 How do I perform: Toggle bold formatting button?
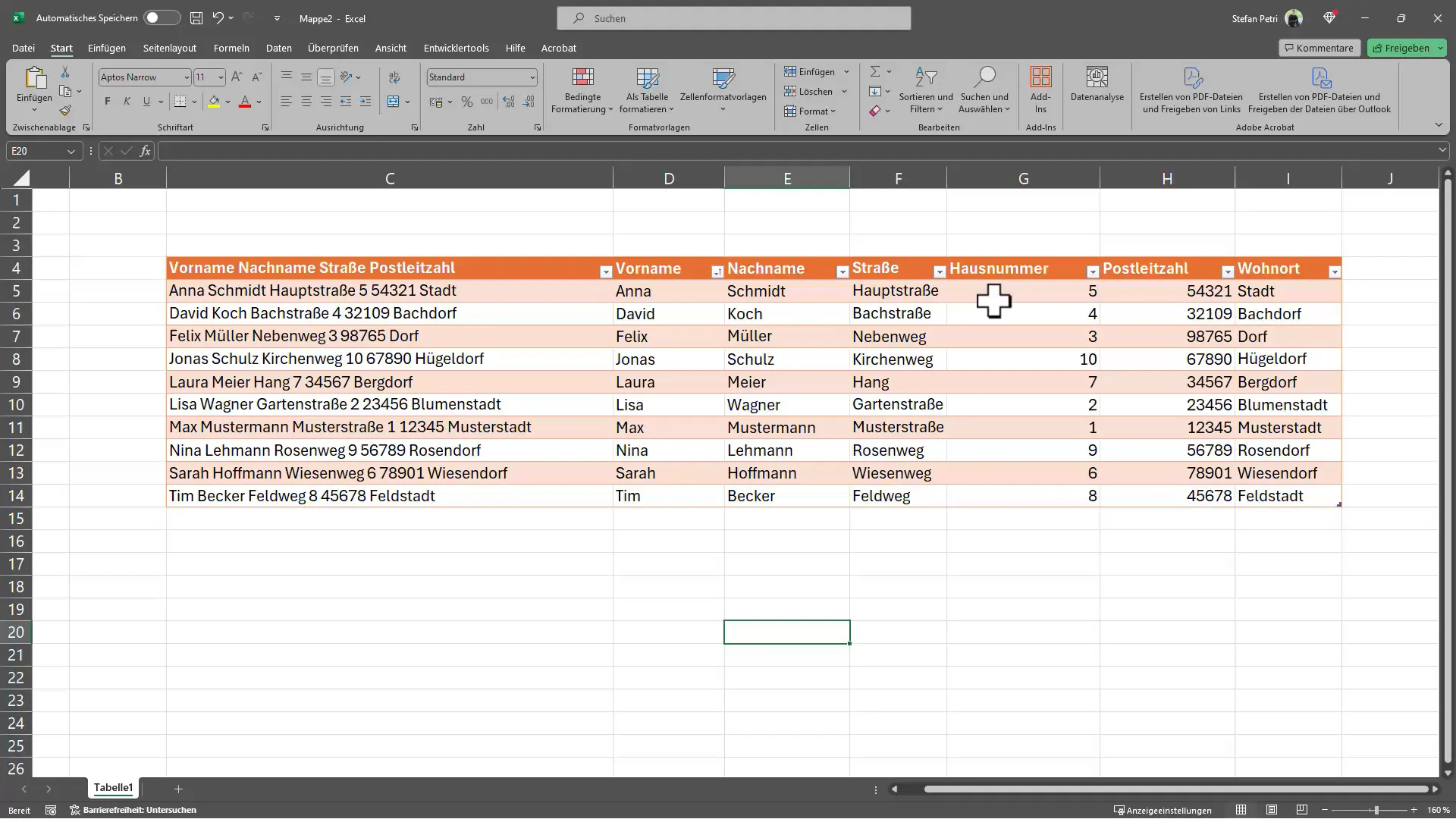(107, 101)
